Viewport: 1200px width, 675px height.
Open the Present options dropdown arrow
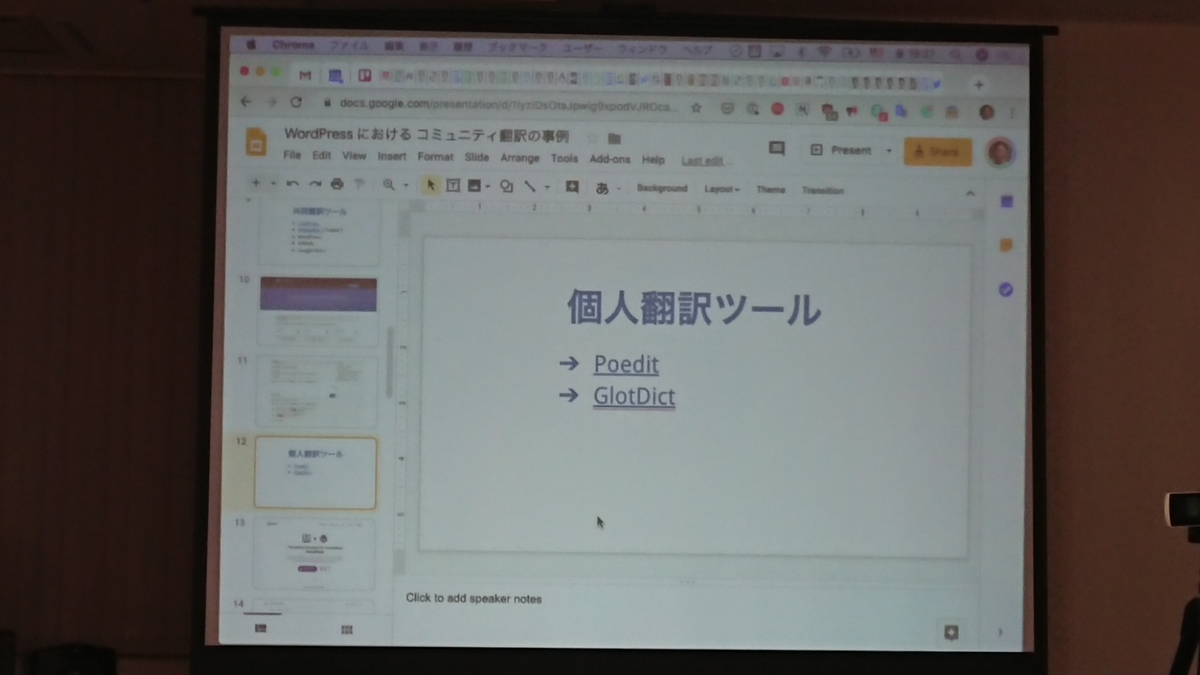[x=888, y=151]
